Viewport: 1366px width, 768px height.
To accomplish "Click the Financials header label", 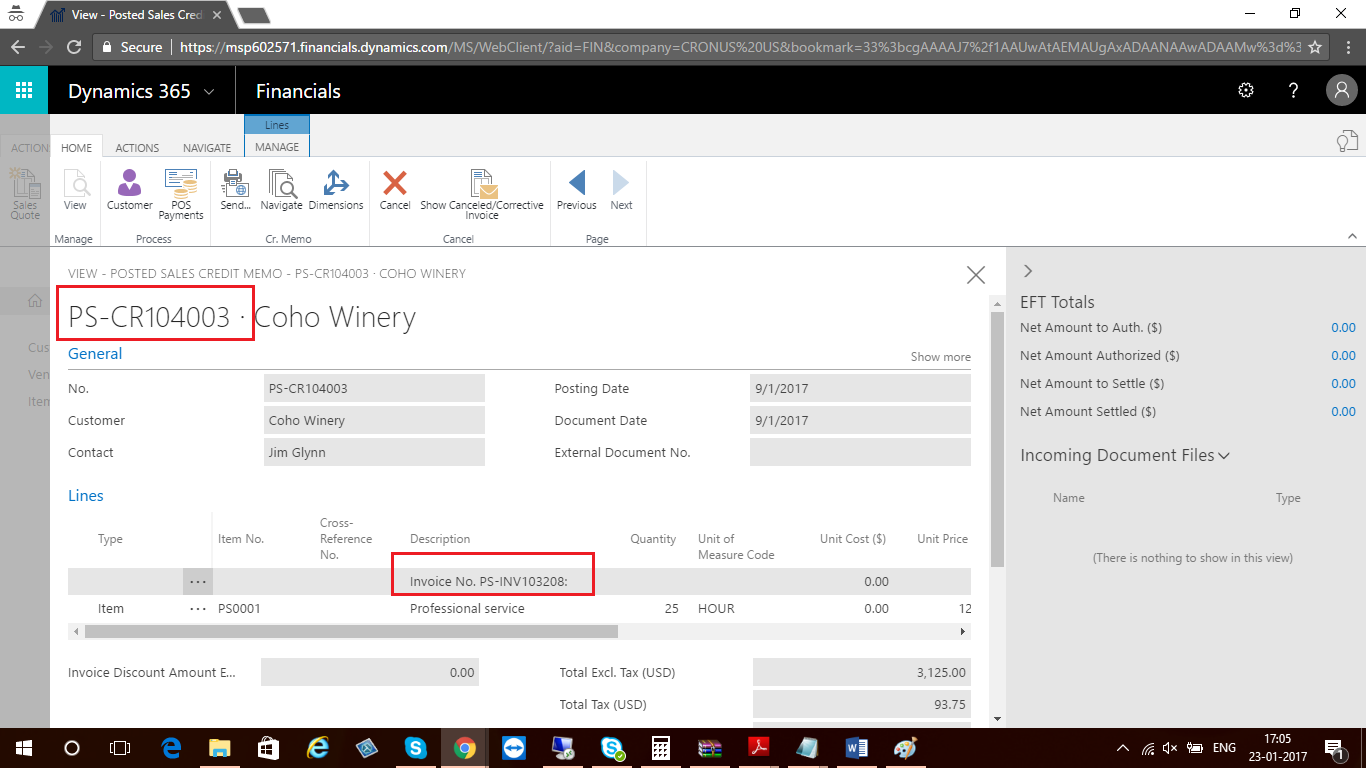I will pyautogui.click(x=298, y=91).
